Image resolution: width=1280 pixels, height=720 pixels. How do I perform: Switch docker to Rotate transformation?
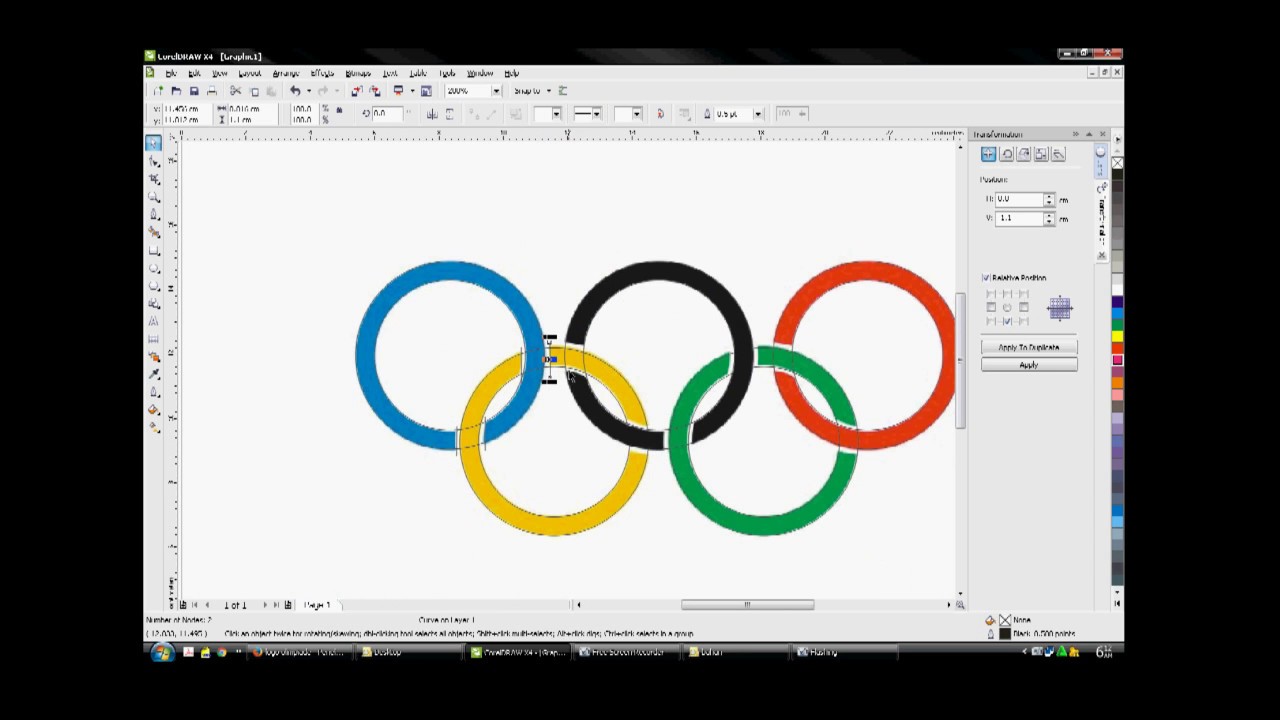click(x=1006, y=154)
